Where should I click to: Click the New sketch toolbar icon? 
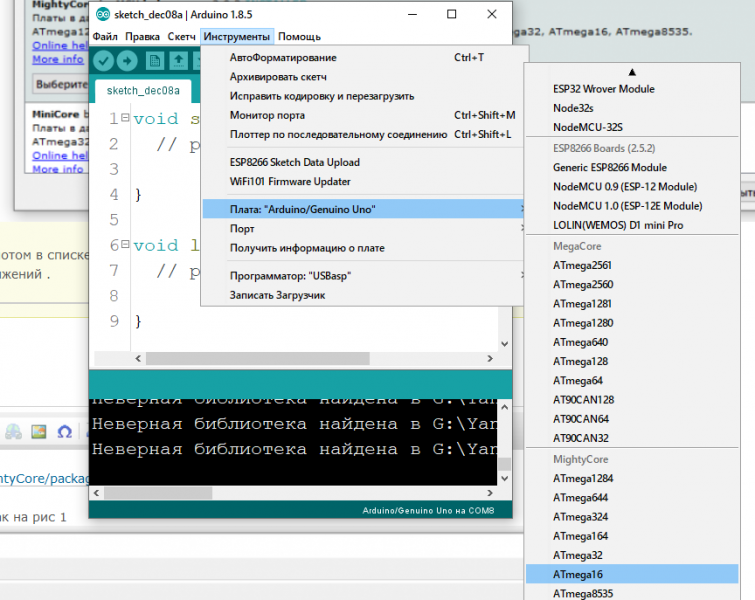155,61
